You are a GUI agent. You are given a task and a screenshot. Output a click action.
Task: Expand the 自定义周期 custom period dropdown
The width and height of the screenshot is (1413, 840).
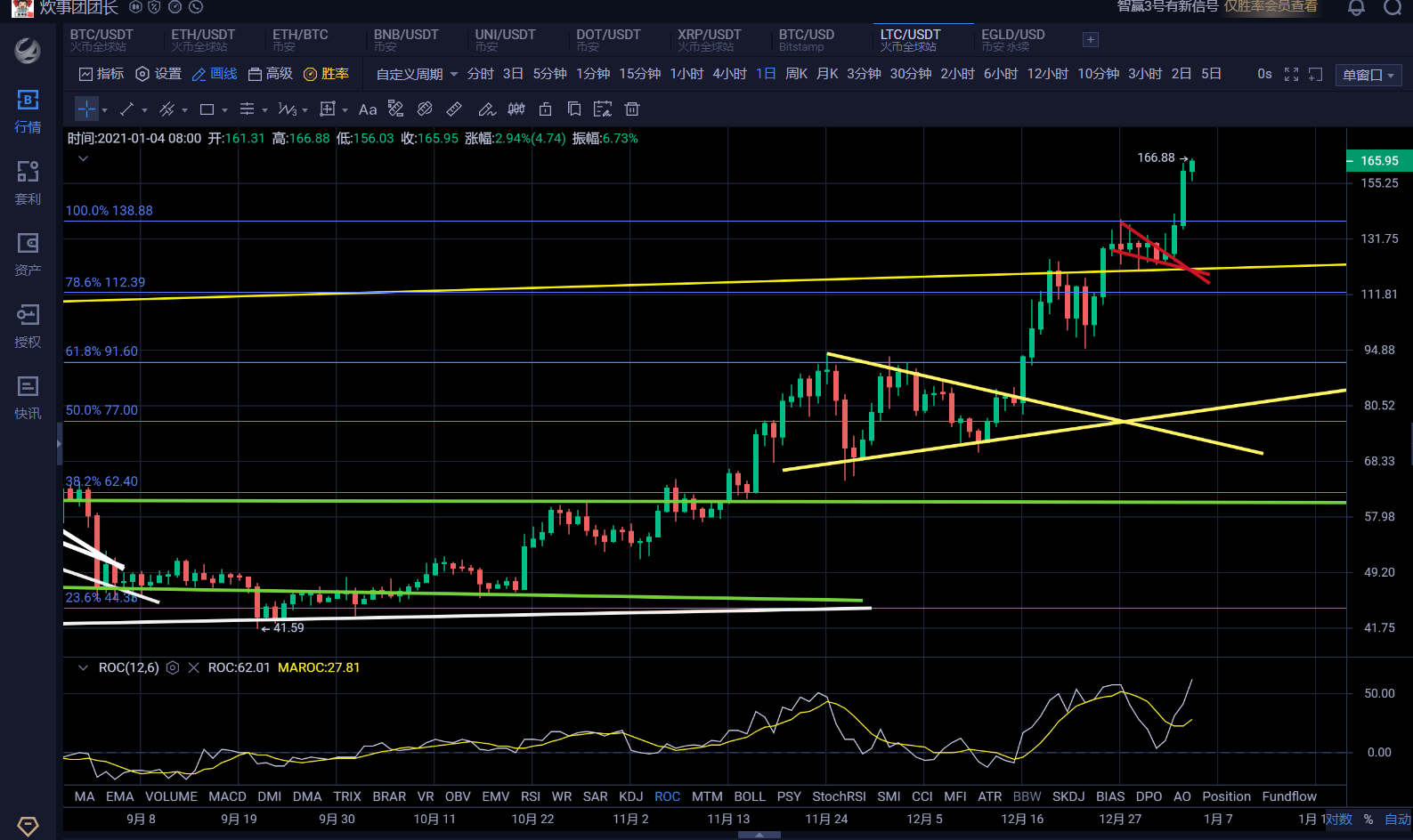(x=417, y=74)
